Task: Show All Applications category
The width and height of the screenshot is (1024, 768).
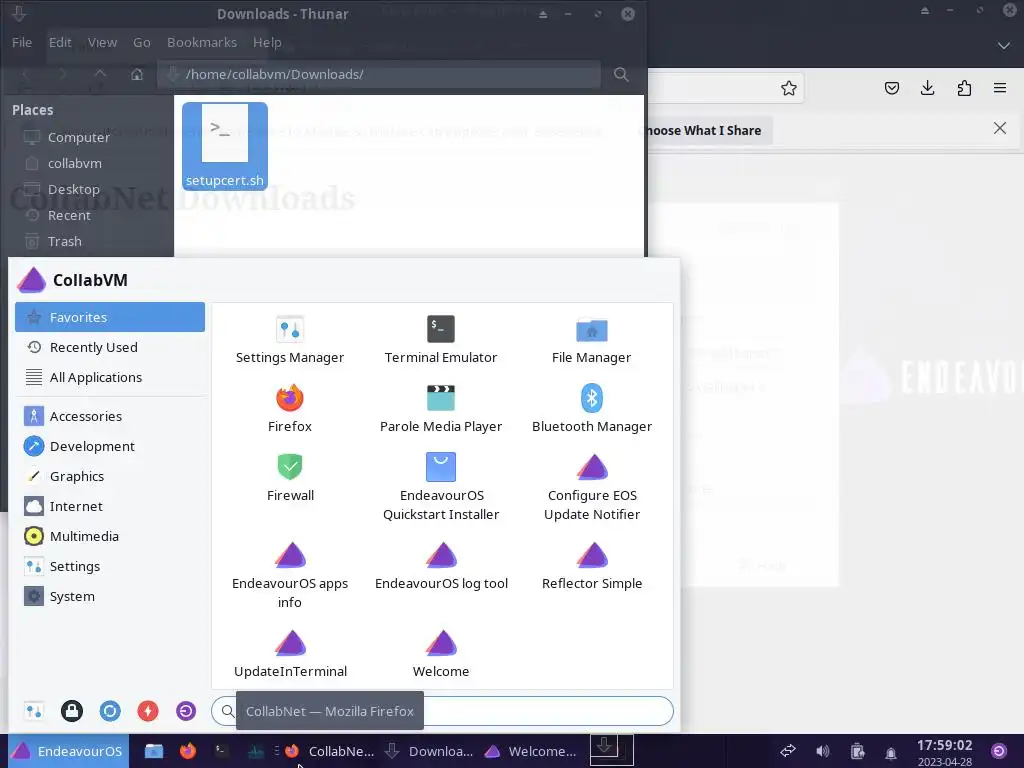Action: pyautogui.click(x=110, y=377)
